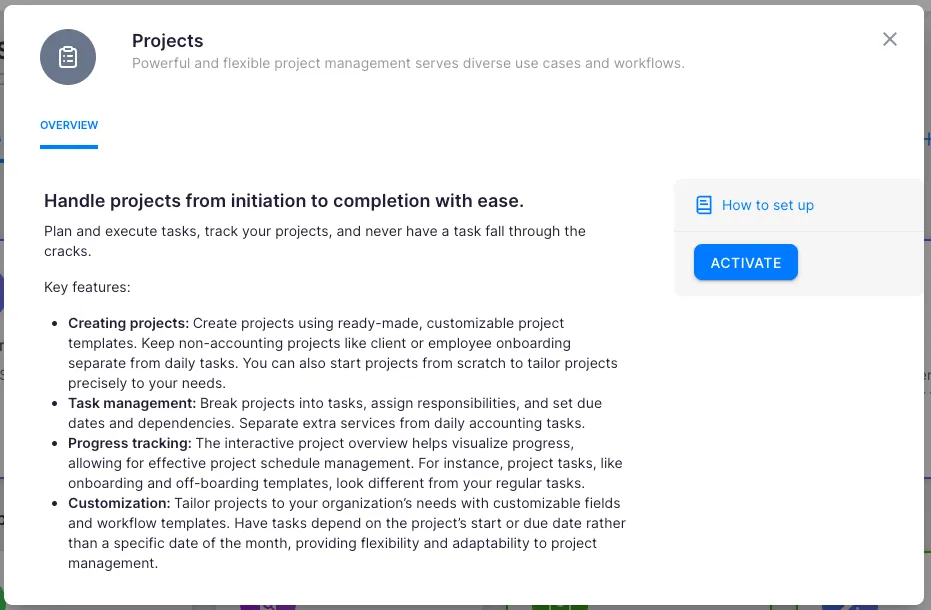931x610 pixels.
Task: Click the Progress tracking bullet heading
Action: (129, 443)
